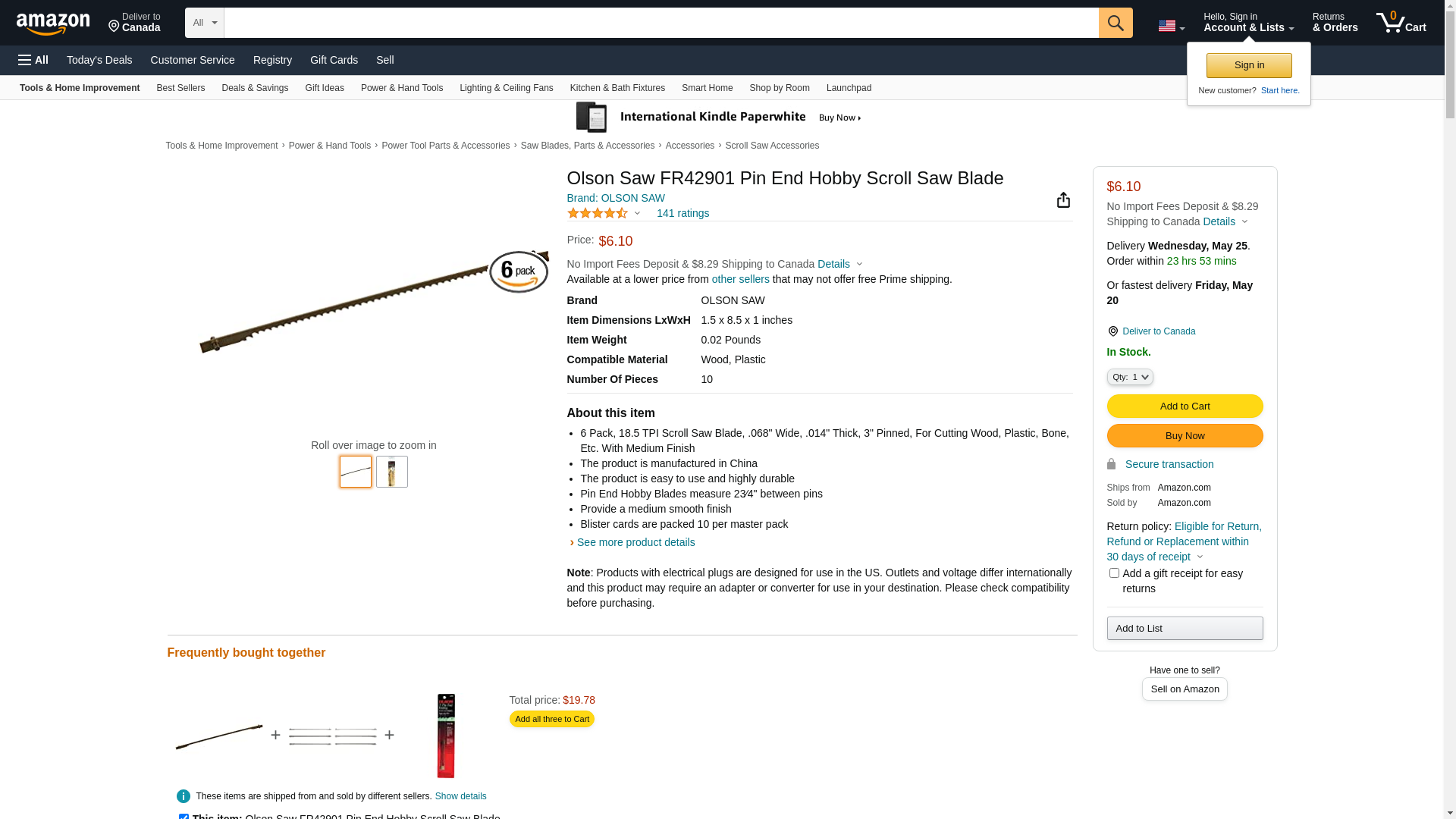Click the magnifying glass search button
This screenshot has width=1456, height=819.
(1115, 23)
